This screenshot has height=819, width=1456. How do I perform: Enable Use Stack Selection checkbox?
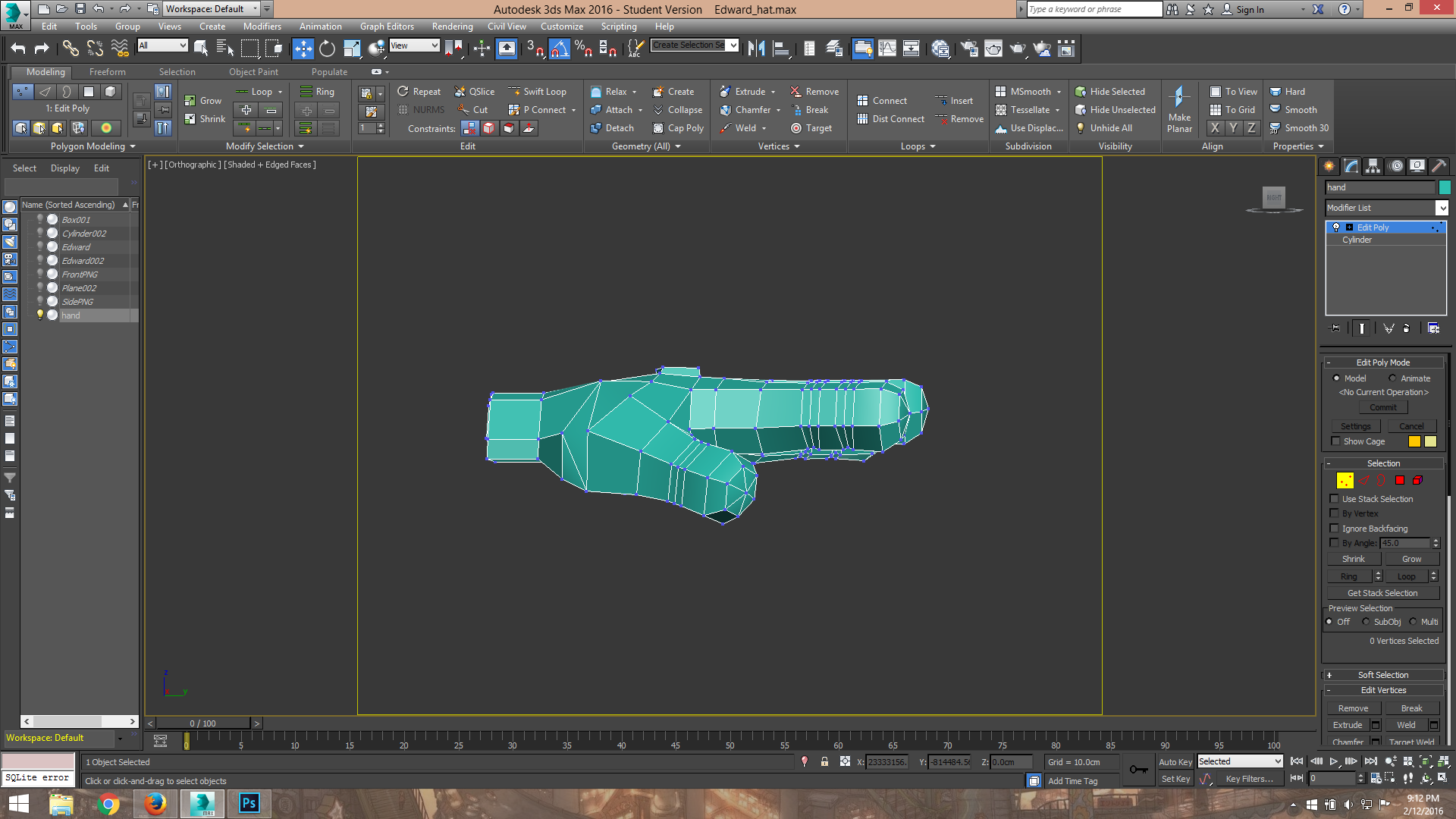(x=1334, y=499)
